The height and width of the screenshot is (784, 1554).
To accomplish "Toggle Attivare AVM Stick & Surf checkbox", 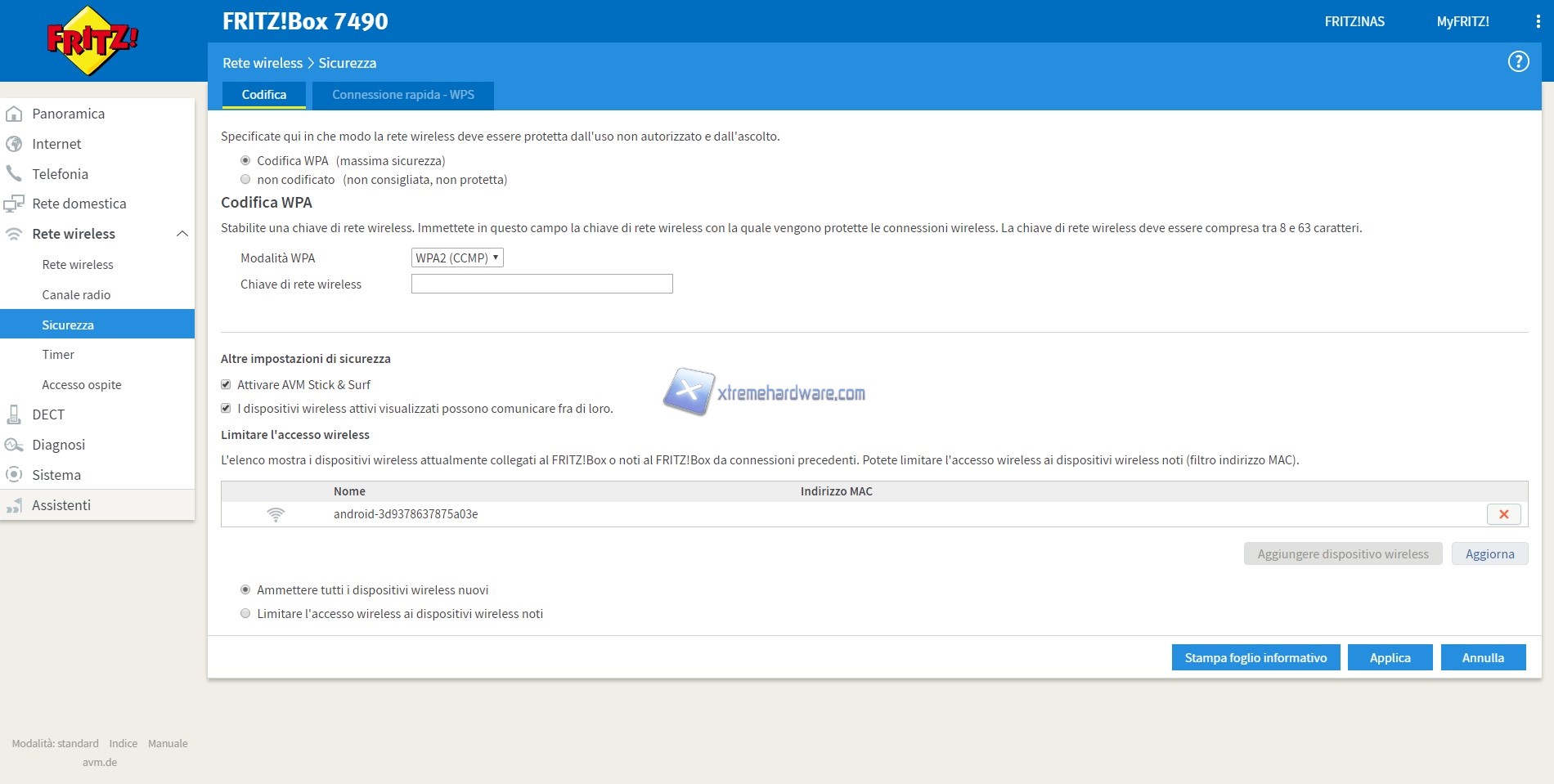I will [x=227, y=385].
